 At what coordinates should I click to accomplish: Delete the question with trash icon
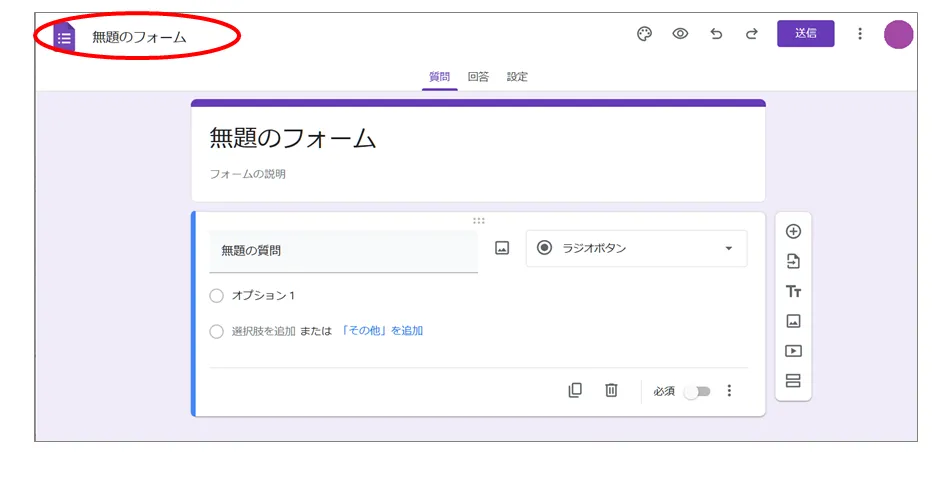[x=611, y=391]
